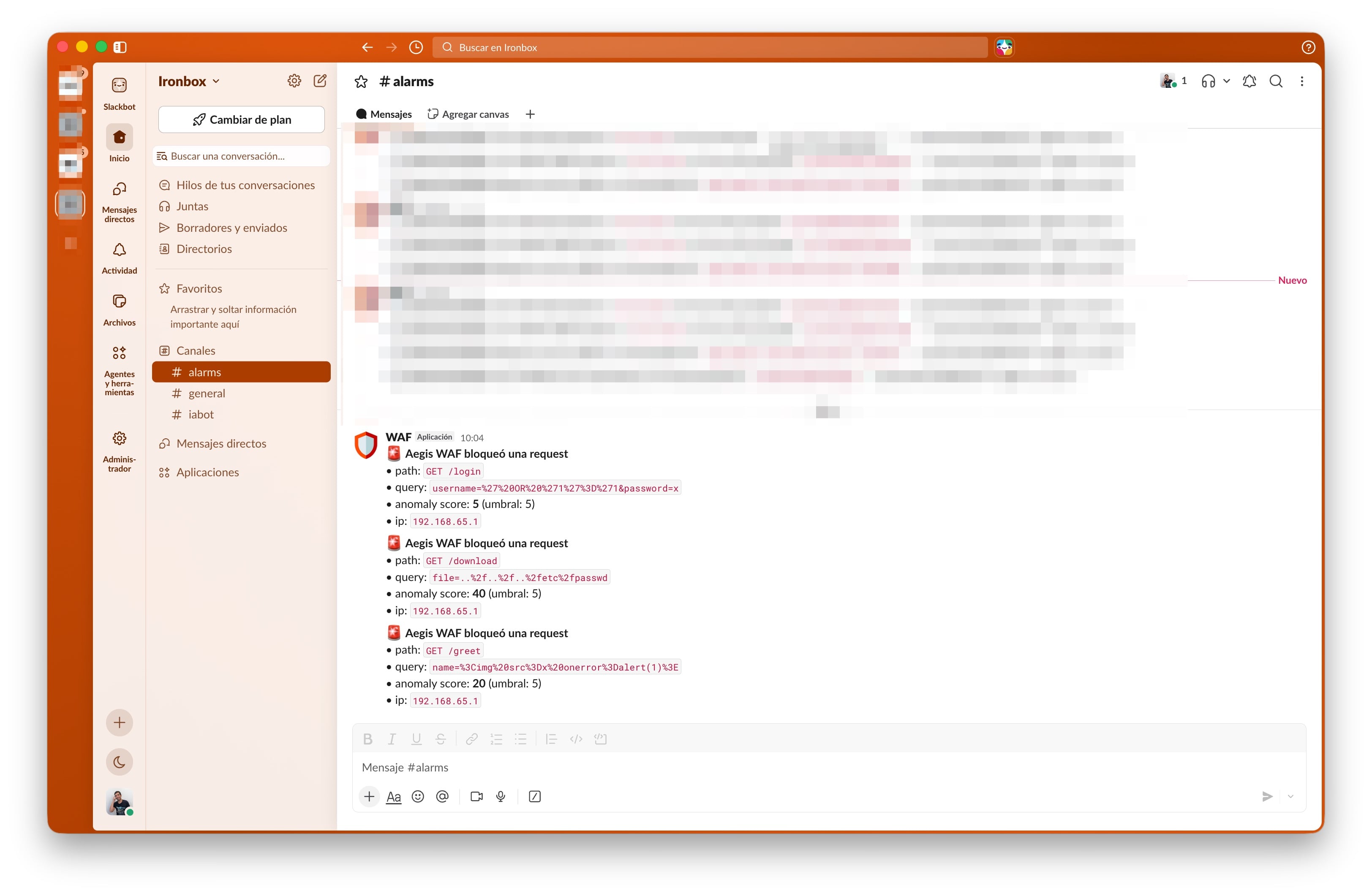Screen dimensions: 1372x896
Task: Open the Administrador settings
Action: click(x=119, y=452)
